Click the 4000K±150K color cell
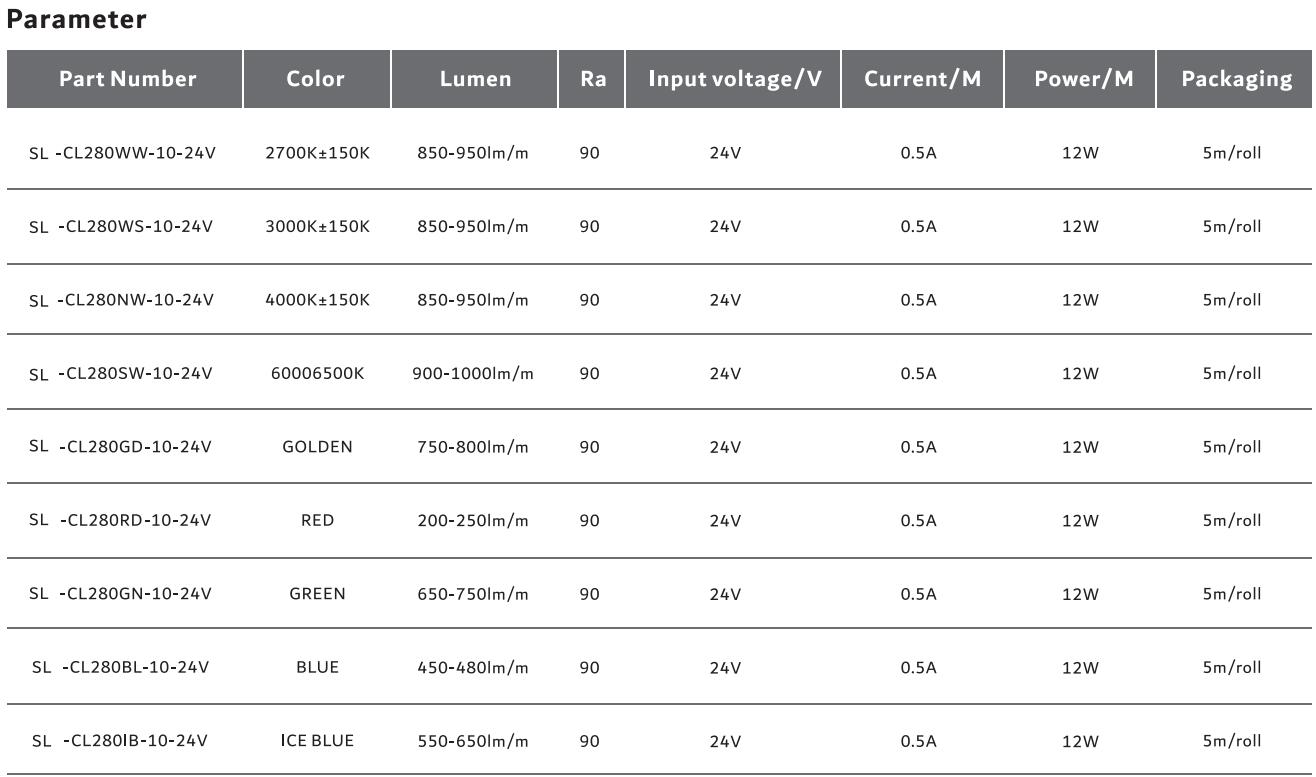Viewport: 1316px width, 777px height. point(317,300)
